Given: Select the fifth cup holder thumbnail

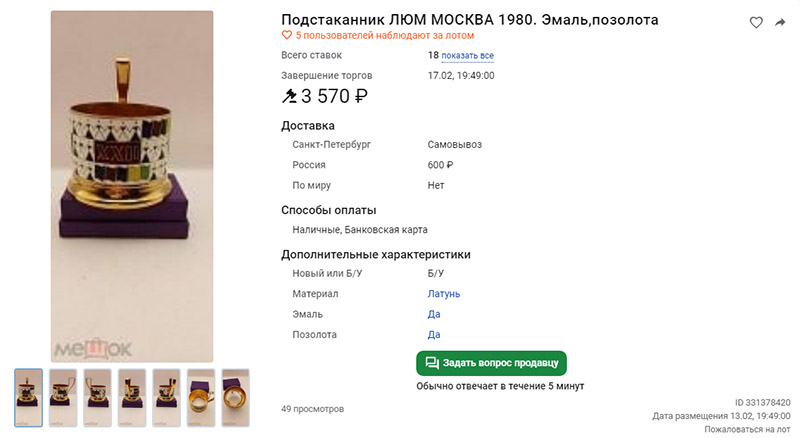Looking at the screenshot, I should 166,398.
